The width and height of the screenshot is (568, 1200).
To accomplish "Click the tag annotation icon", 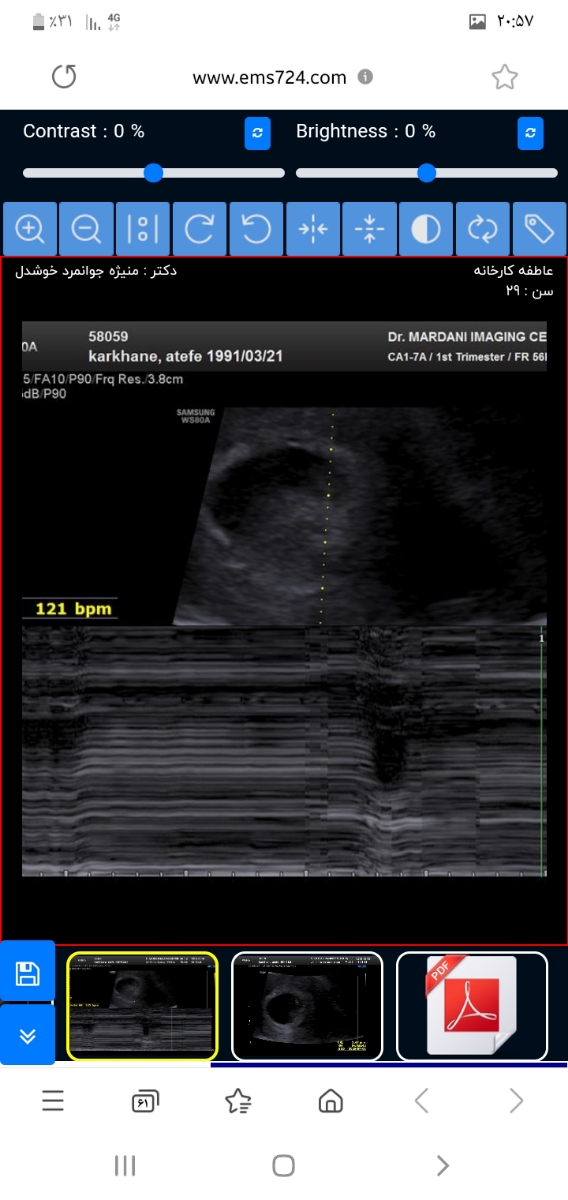I will [539, 229].
